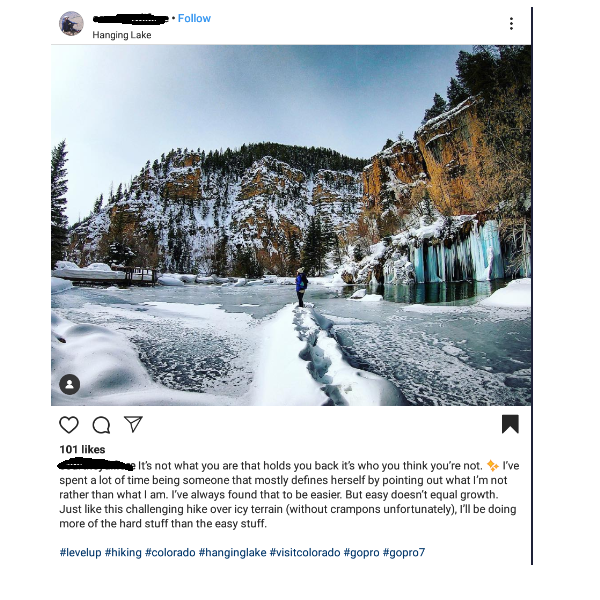Share the post with the paper plane icon

pos(133,424)
